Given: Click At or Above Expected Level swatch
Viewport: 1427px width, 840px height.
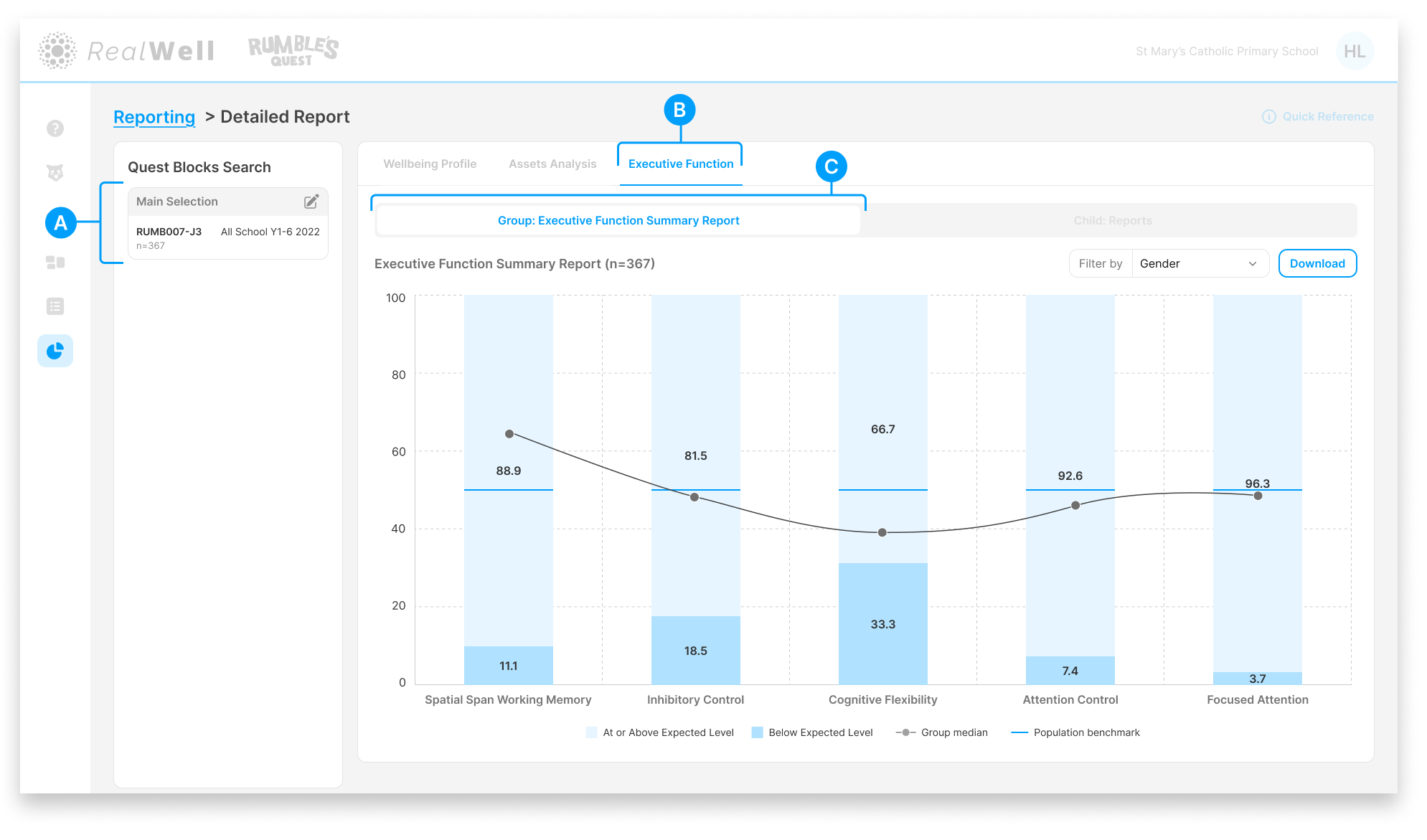Looking at the screenshot, I should click(x=592, y=732).
